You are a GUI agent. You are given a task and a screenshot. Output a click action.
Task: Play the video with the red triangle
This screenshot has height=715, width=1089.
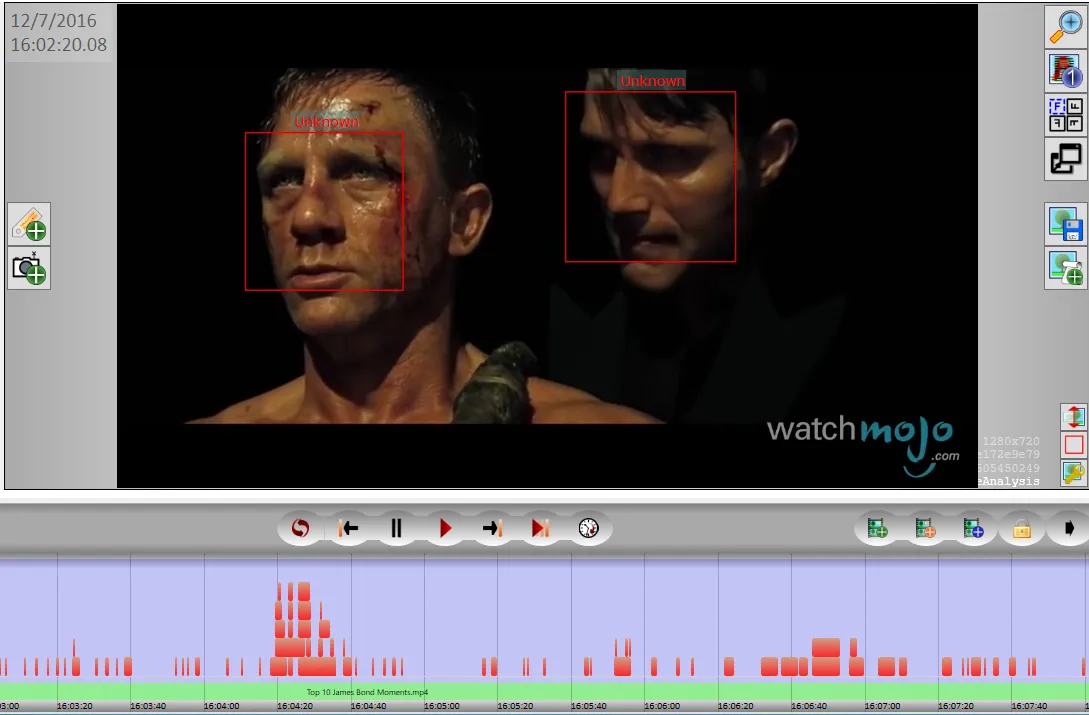coord(444,529)
